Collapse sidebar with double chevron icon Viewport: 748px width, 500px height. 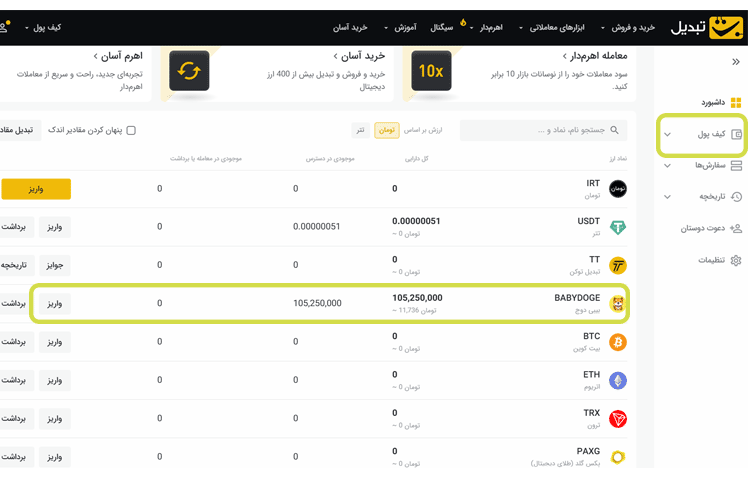[736, 62]
